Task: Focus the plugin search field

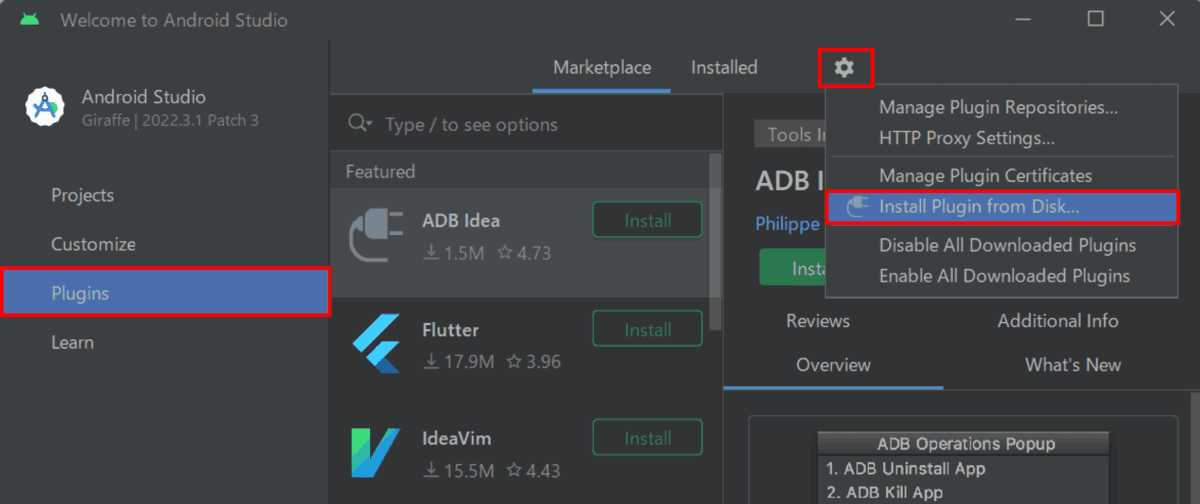Action: [x=540, y=124]
